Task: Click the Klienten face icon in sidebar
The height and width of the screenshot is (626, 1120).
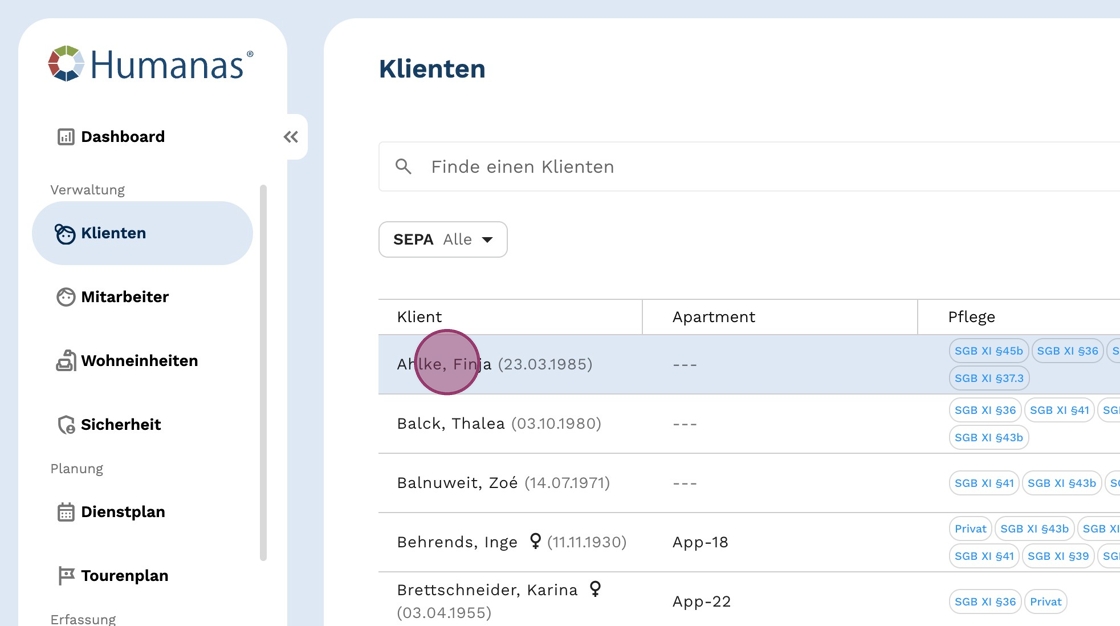Action: 66,234
